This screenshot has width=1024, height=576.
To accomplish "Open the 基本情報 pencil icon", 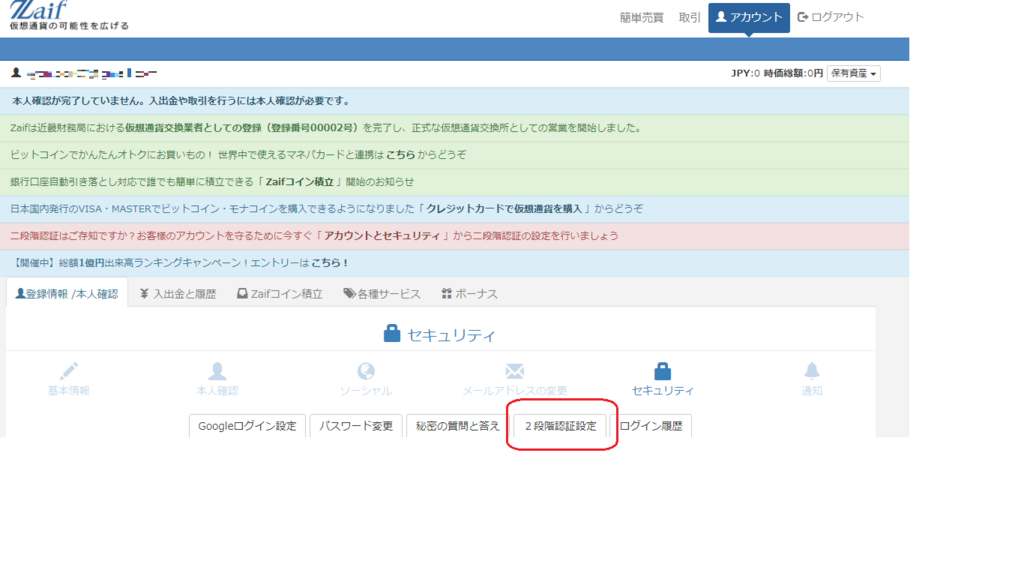I will [x=69, y=372].
